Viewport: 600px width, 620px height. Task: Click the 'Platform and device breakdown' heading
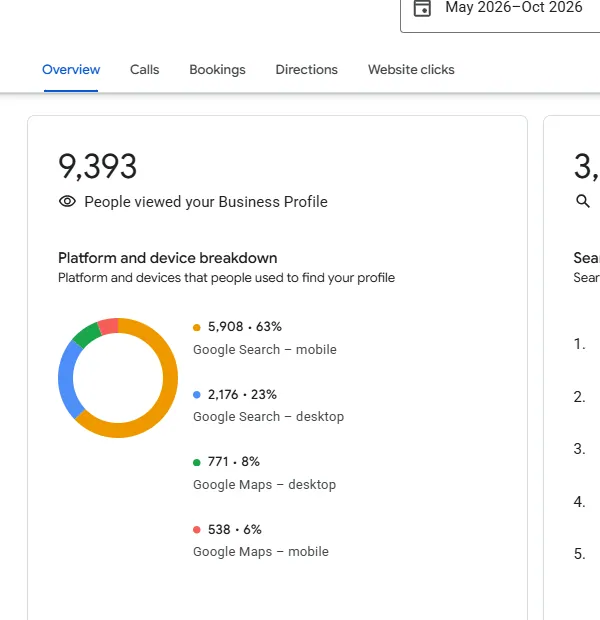(x=168, y=258)
